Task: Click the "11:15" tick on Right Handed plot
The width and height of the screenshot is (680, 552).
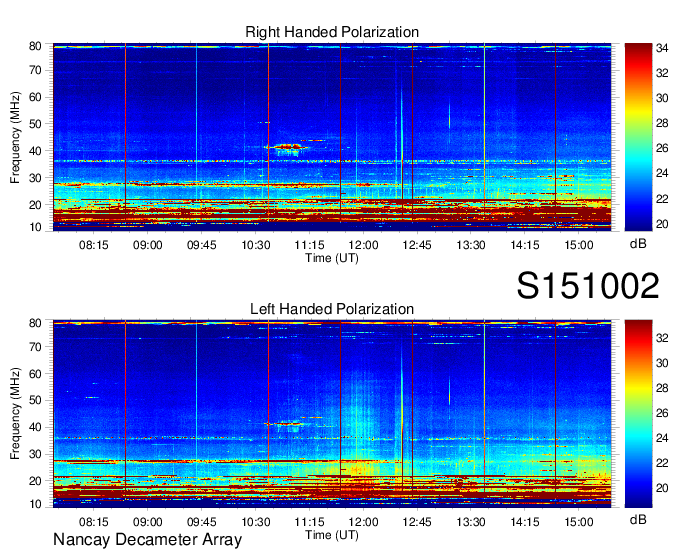Action: [x=309, y=245]
